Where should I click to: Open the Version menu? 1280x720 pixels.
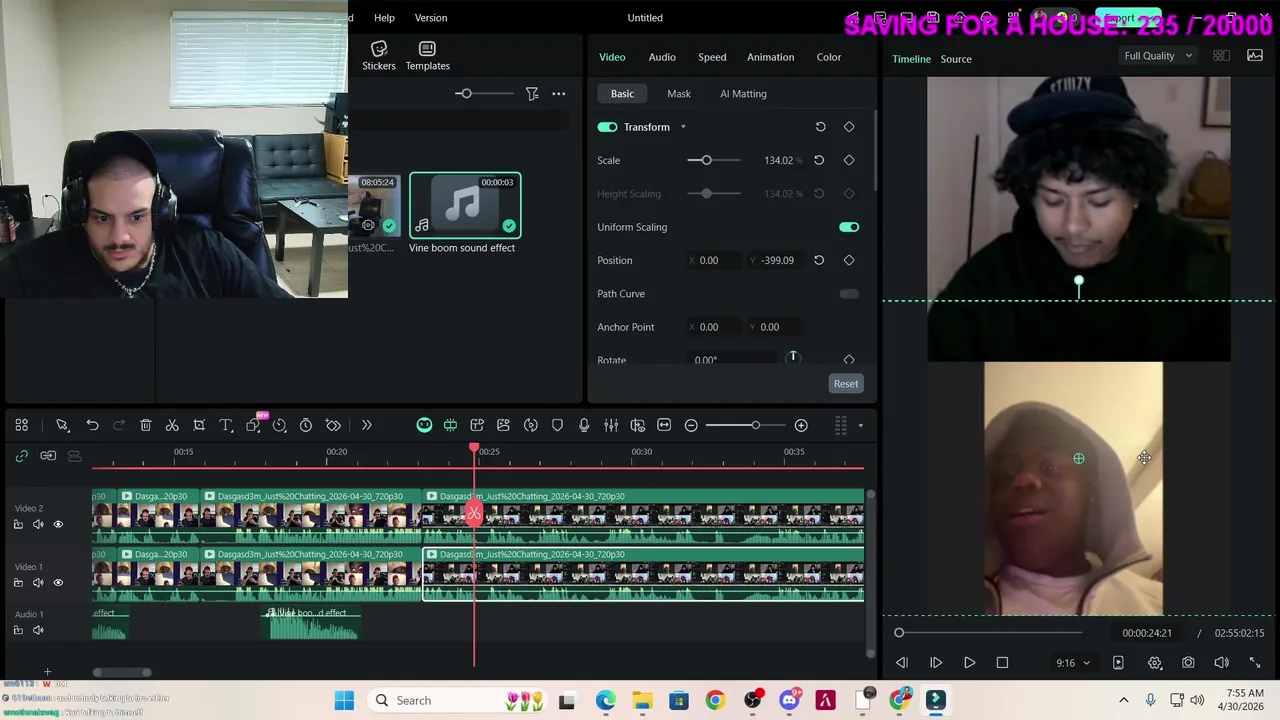(x=431, y=18)
